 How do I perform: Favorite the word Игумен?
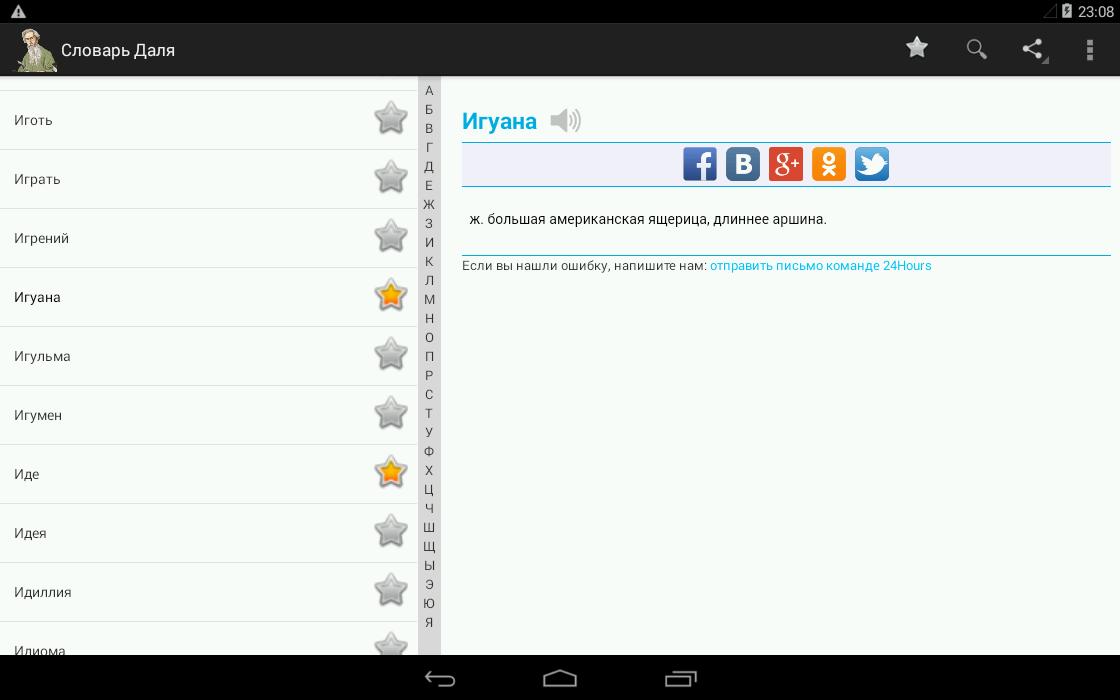(391, 413)
